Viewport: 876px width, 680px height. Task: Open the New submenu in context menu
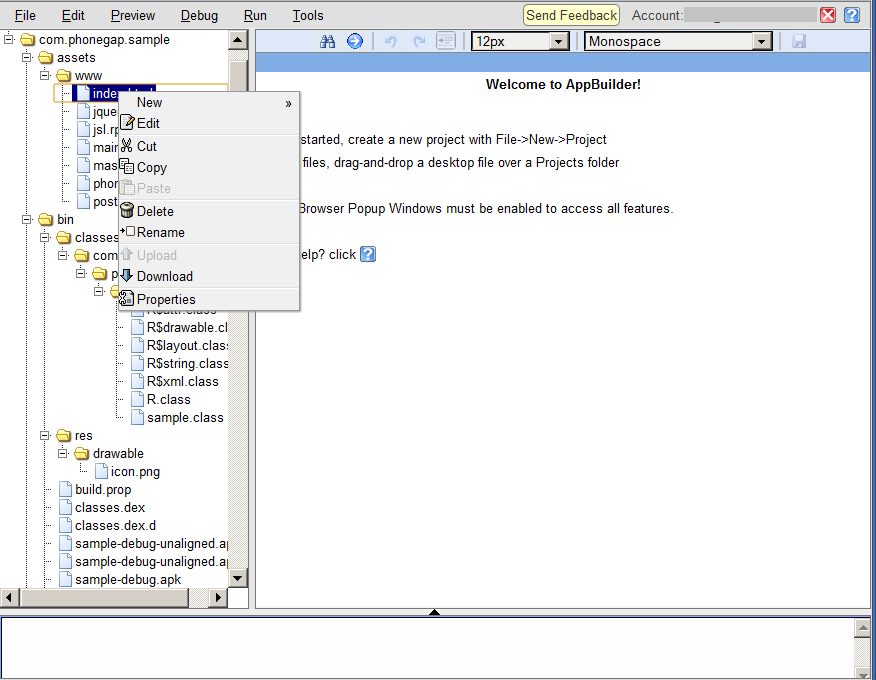click(x=208, y=103)
